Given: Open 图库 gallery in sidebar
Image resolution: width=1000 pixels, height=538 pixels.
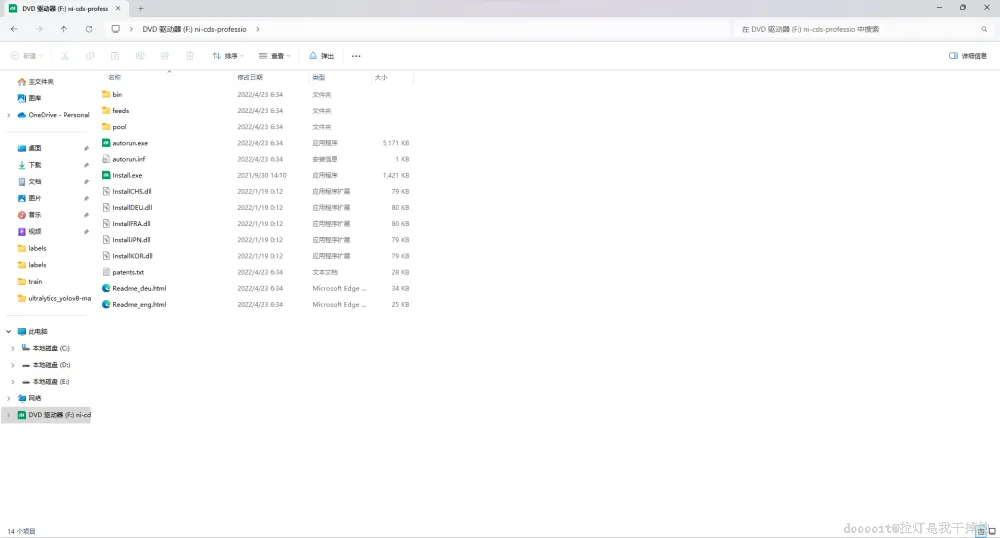Looking at the screenshot, I should tap(29, 98).
